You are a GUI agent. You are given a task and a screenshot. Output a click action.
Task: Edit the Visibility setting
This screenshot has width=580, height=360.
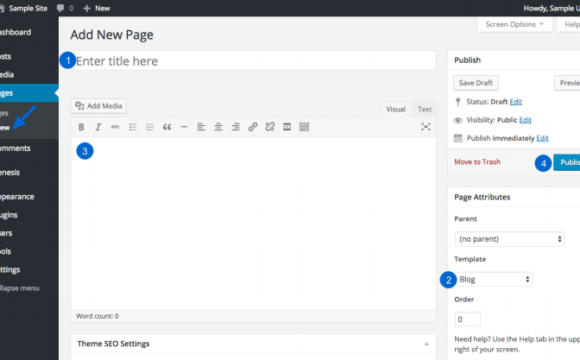pos(525,120)
